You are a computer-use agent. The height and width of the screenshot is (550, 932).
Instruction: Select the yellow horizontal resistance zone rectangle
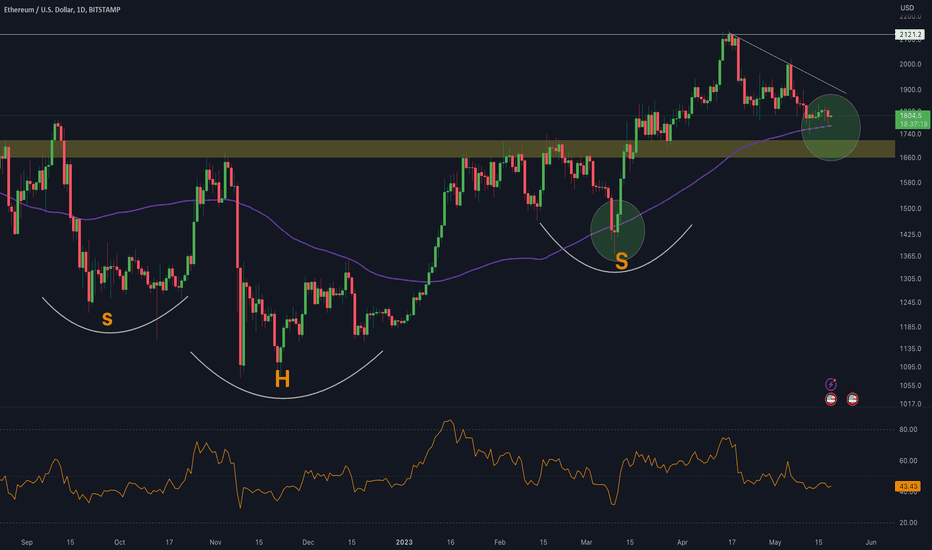coord(448,149)
